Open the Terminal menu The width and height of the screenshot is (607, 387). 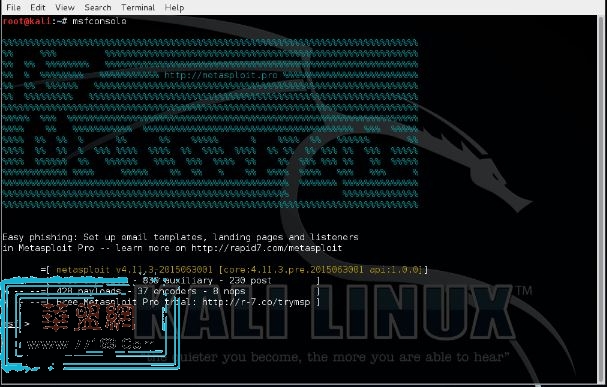(x=137, y=7)
